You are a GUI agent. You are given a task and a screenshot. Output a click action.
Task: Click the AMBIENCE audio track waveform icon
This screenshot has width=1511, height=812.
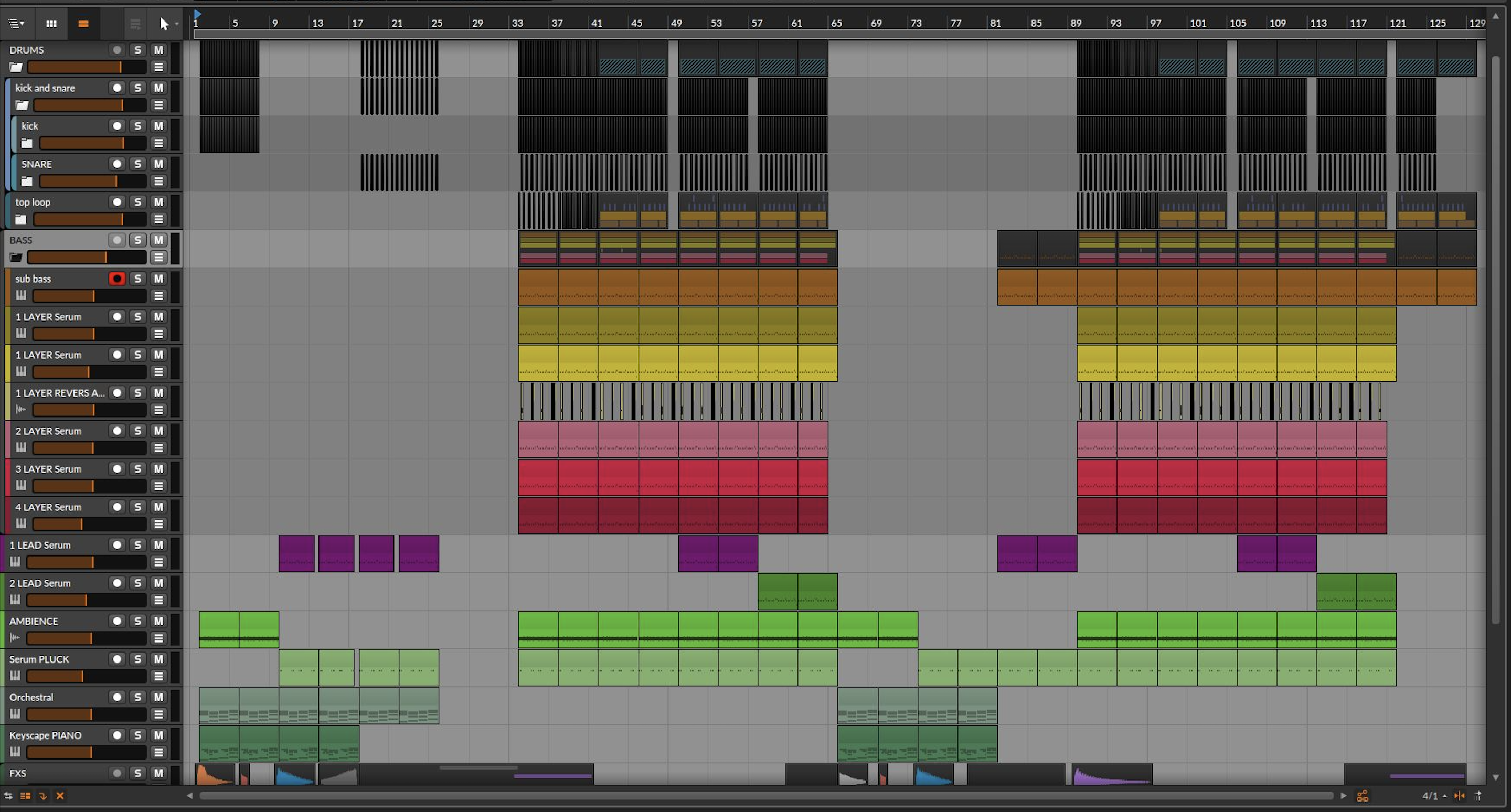pyautogui.click(x=15, y=638)
